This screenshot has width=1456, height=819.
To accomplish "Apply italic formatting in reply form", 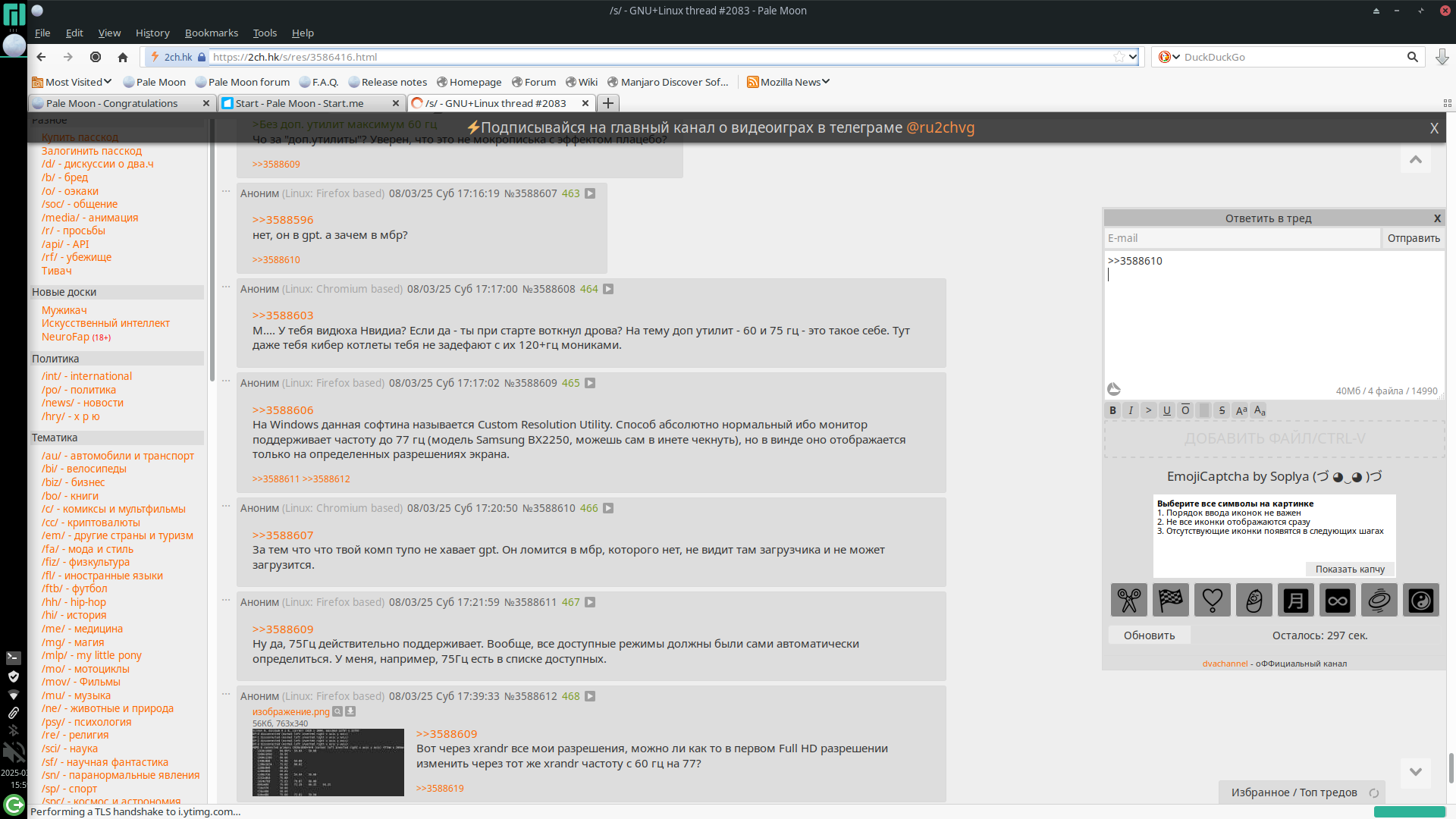I will pos(1131,410).
